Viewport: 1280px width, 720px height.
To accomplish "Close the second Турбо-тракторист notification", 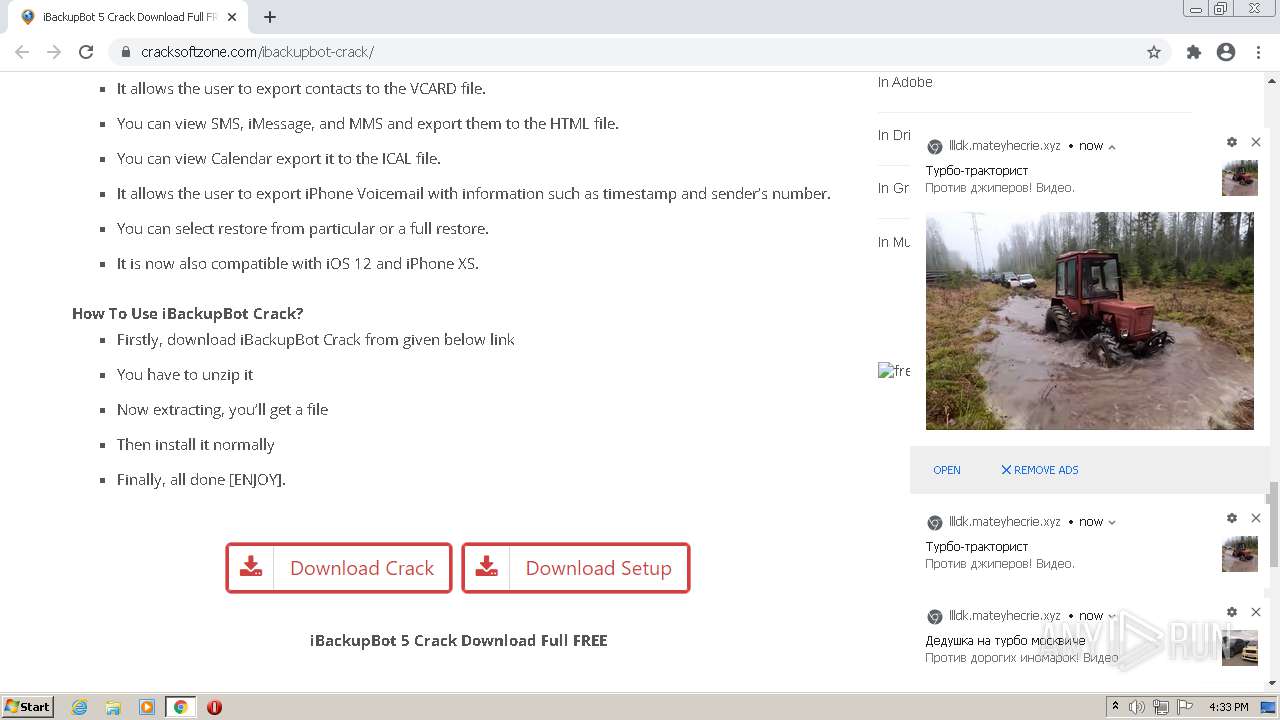I will [x=1256, y=519].
